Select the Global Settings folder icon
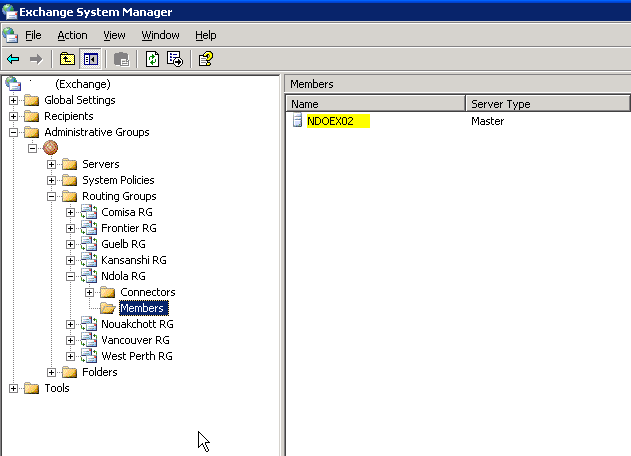 pyautogui.click(x=31, y=100)
